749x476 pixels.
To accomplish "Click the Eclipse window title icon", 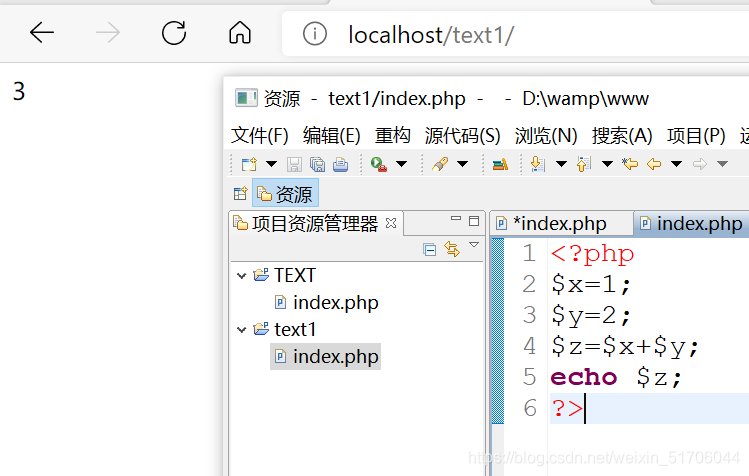I will (x=246, y=98).
